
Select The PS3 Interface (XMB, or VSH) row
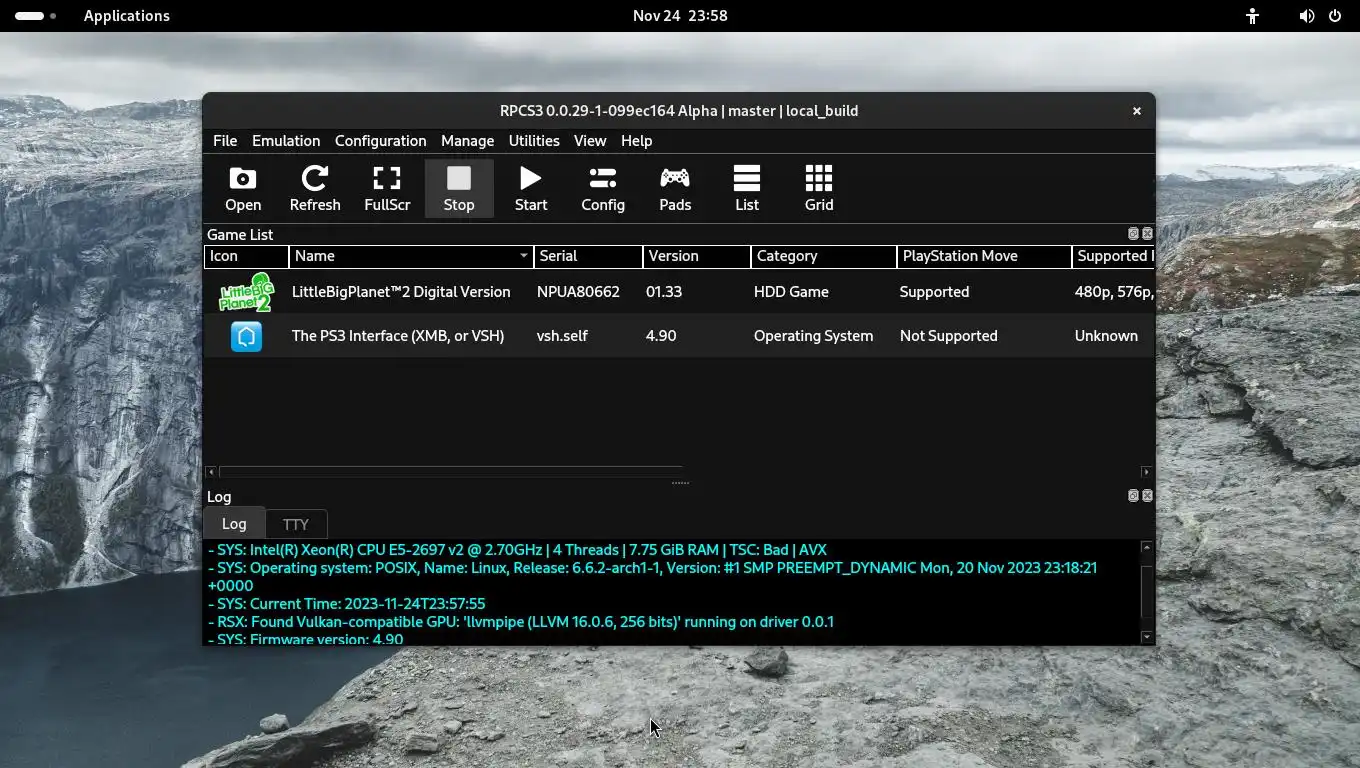(679, 336)
